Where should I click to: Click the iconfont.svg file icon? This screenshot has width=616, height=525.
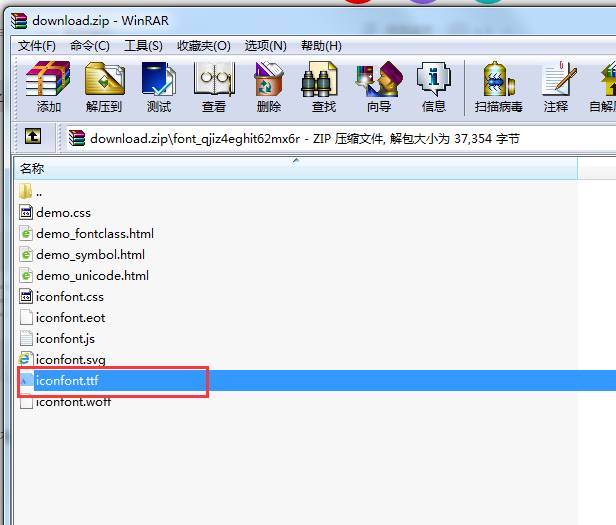pyautogui.click(x=25, y=360)
